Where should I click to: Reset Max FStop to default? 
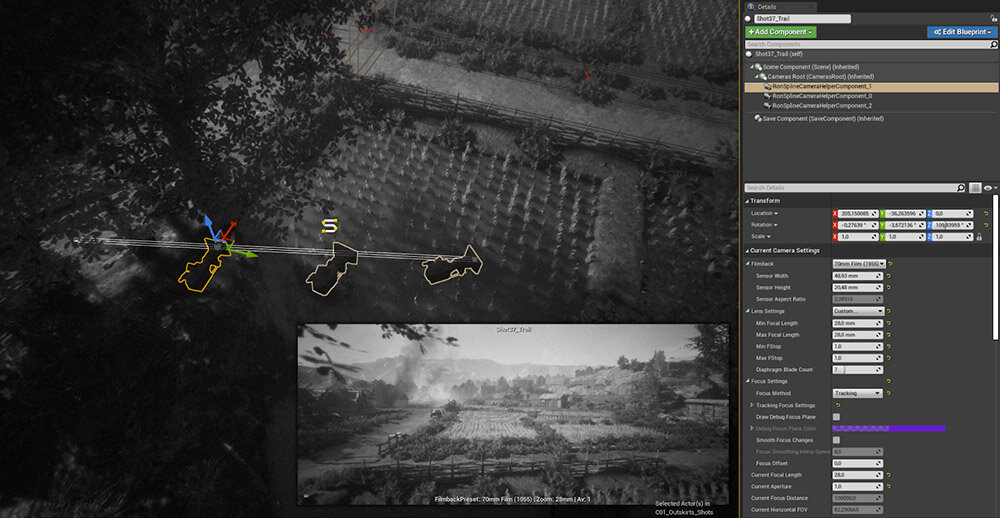tap(889, 358)
